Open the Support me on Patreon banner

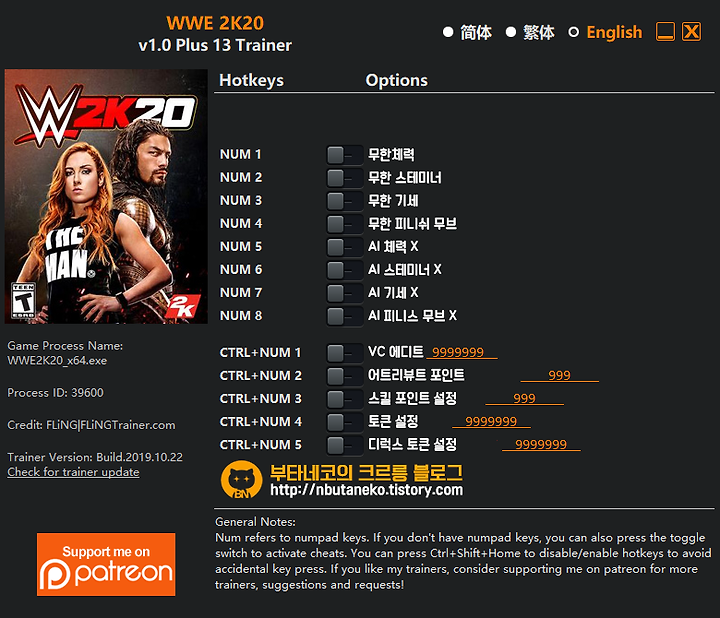106,564
